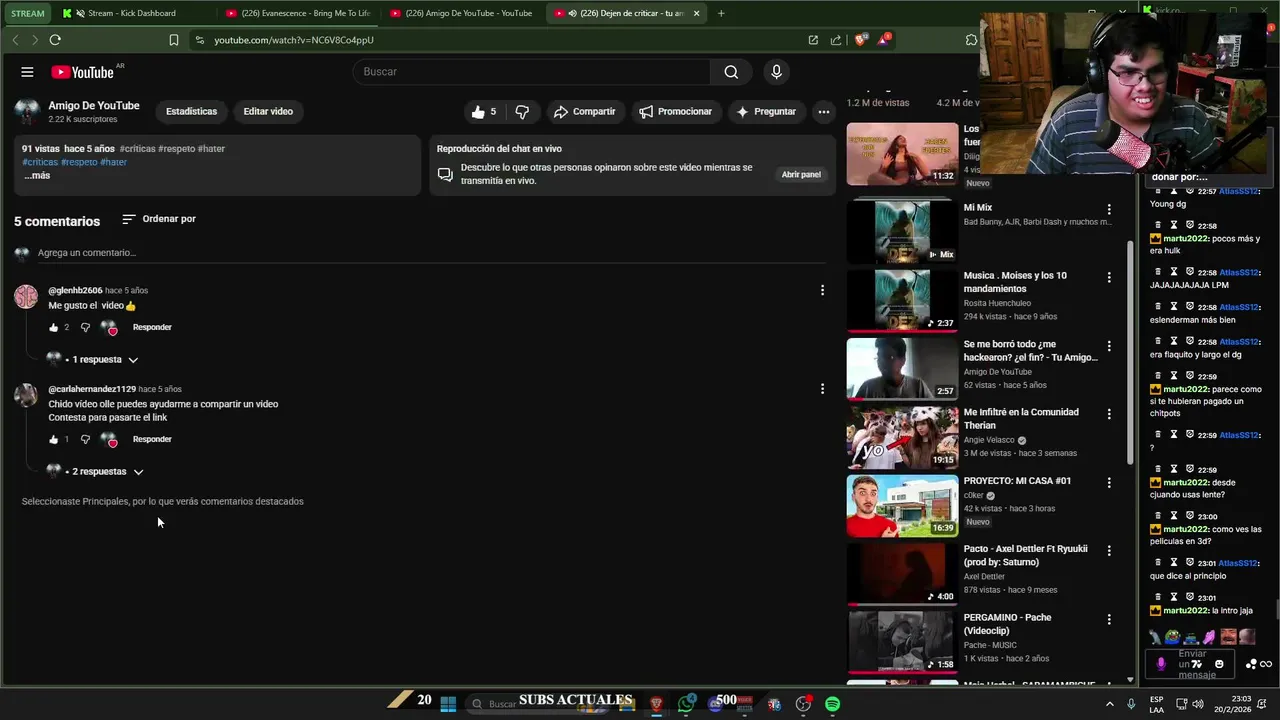Screen dimensions: 1280x720
Task: Bookmark this page
Action: [174, 40]
